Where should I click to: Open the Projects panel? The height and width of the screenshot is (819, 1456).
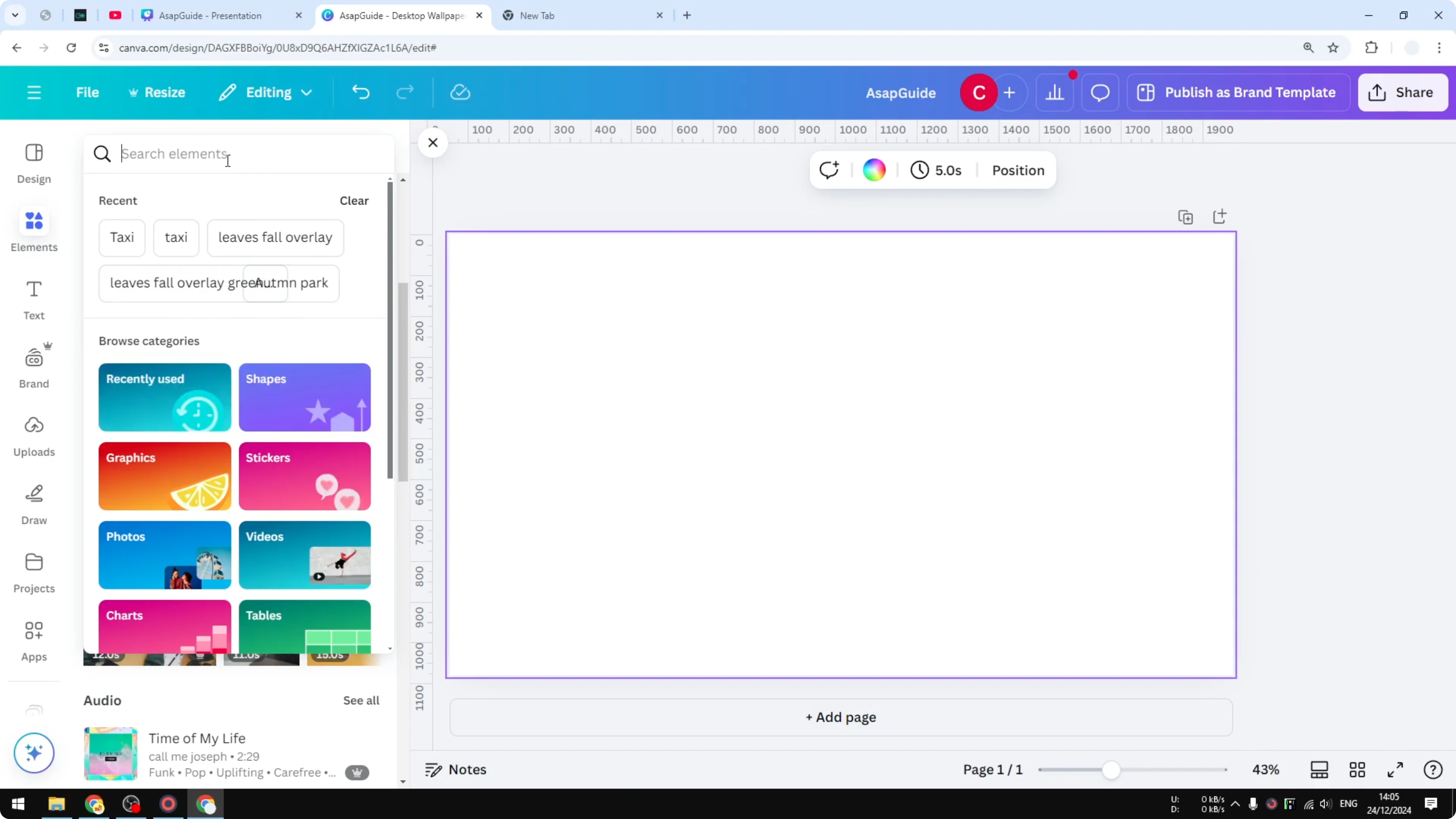point(34,572)
